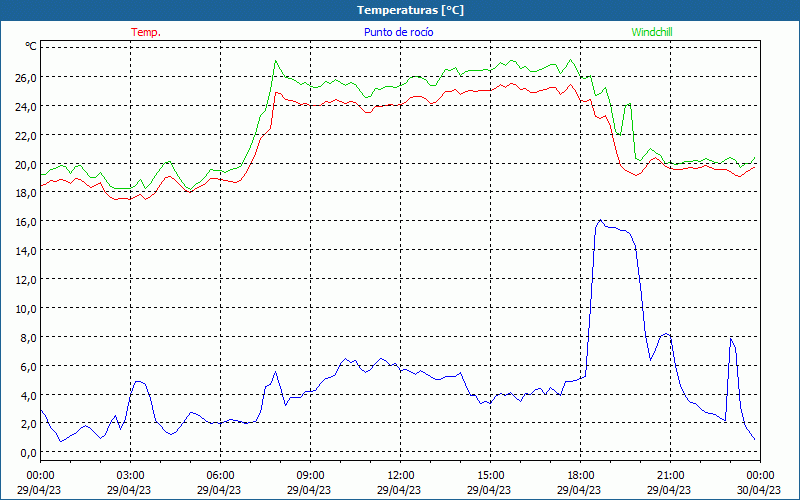Click the 12:00 time axis label
The width and height of the screenshot is (800, 500).
[x=401, y=476]
